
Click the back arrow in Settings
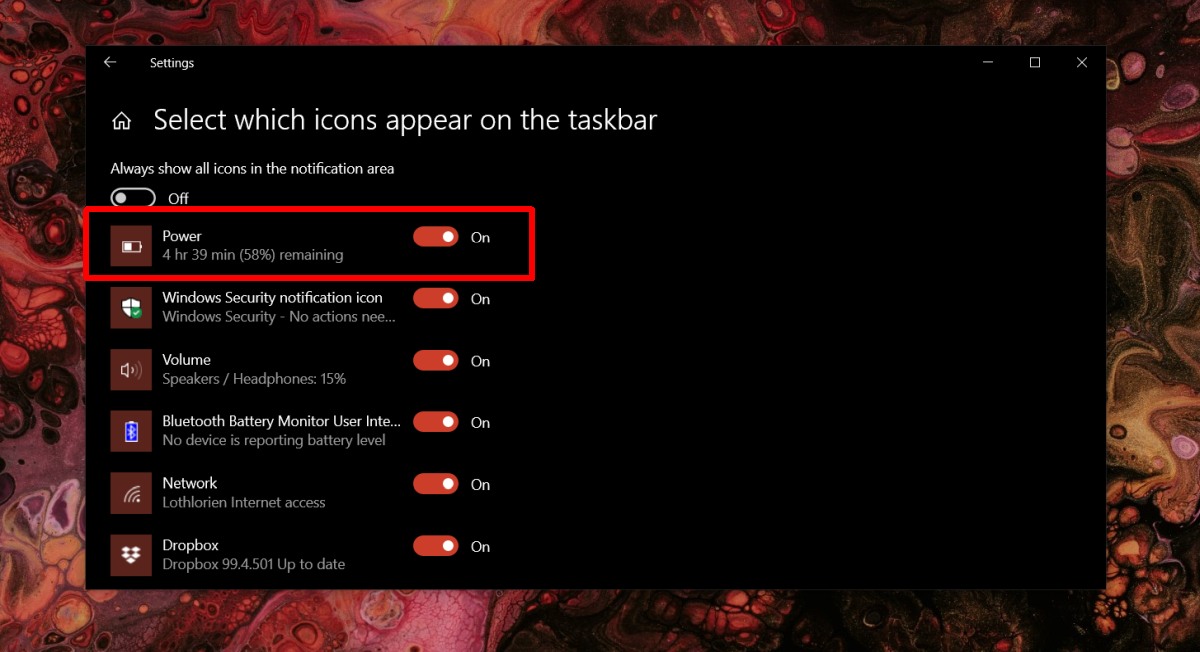coord(110,62)
